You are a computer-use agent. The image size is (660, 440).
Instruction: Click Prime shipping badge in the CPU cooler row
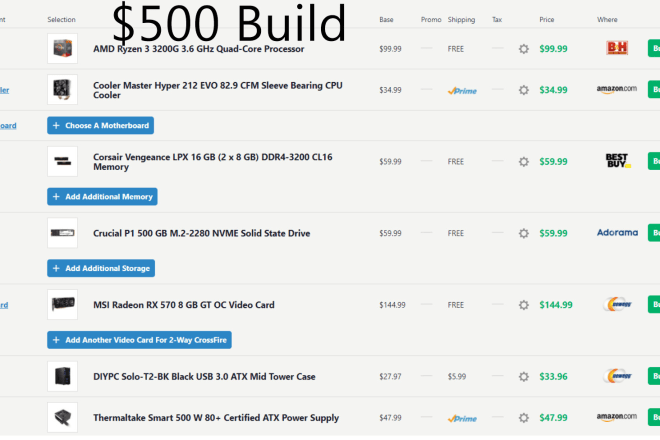pos(462,91)
